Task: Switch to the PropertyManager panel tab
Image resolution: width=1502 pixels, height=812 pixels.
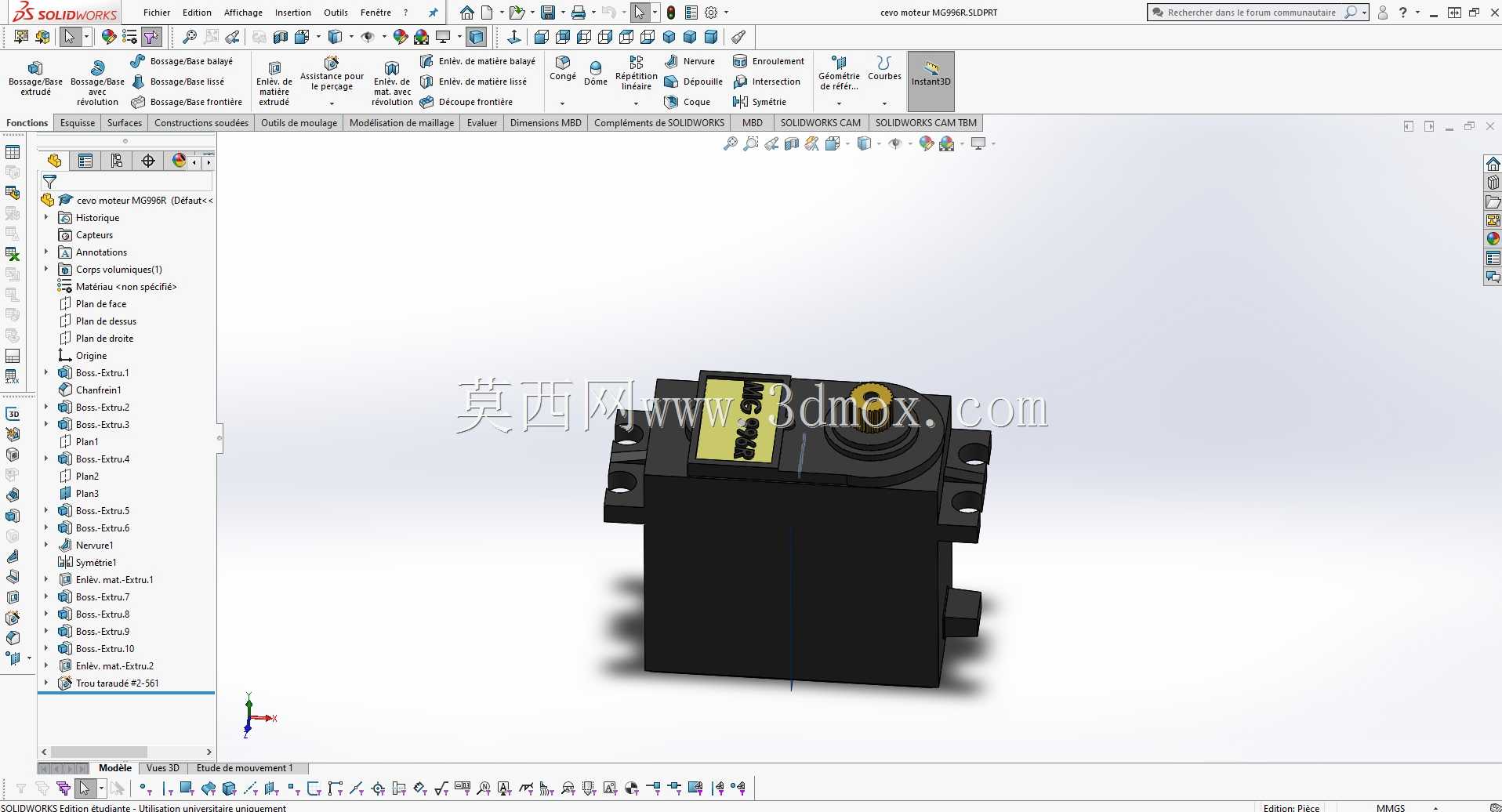Action: (x=85, y=161)
